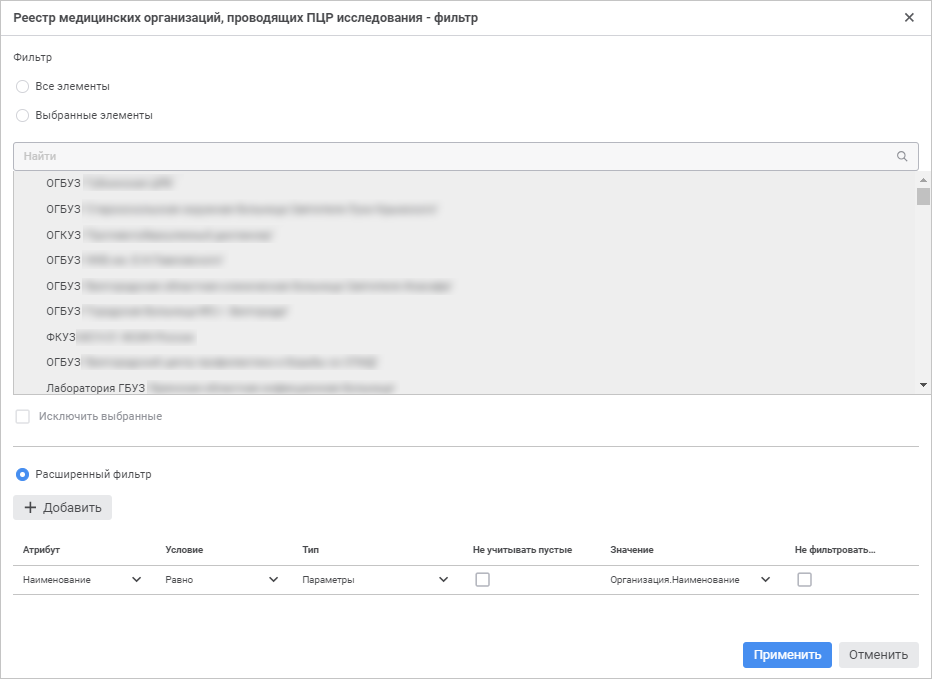Click the "Отменить" button
The width and height of the screenshot is (932, 679).
point(878,655)
